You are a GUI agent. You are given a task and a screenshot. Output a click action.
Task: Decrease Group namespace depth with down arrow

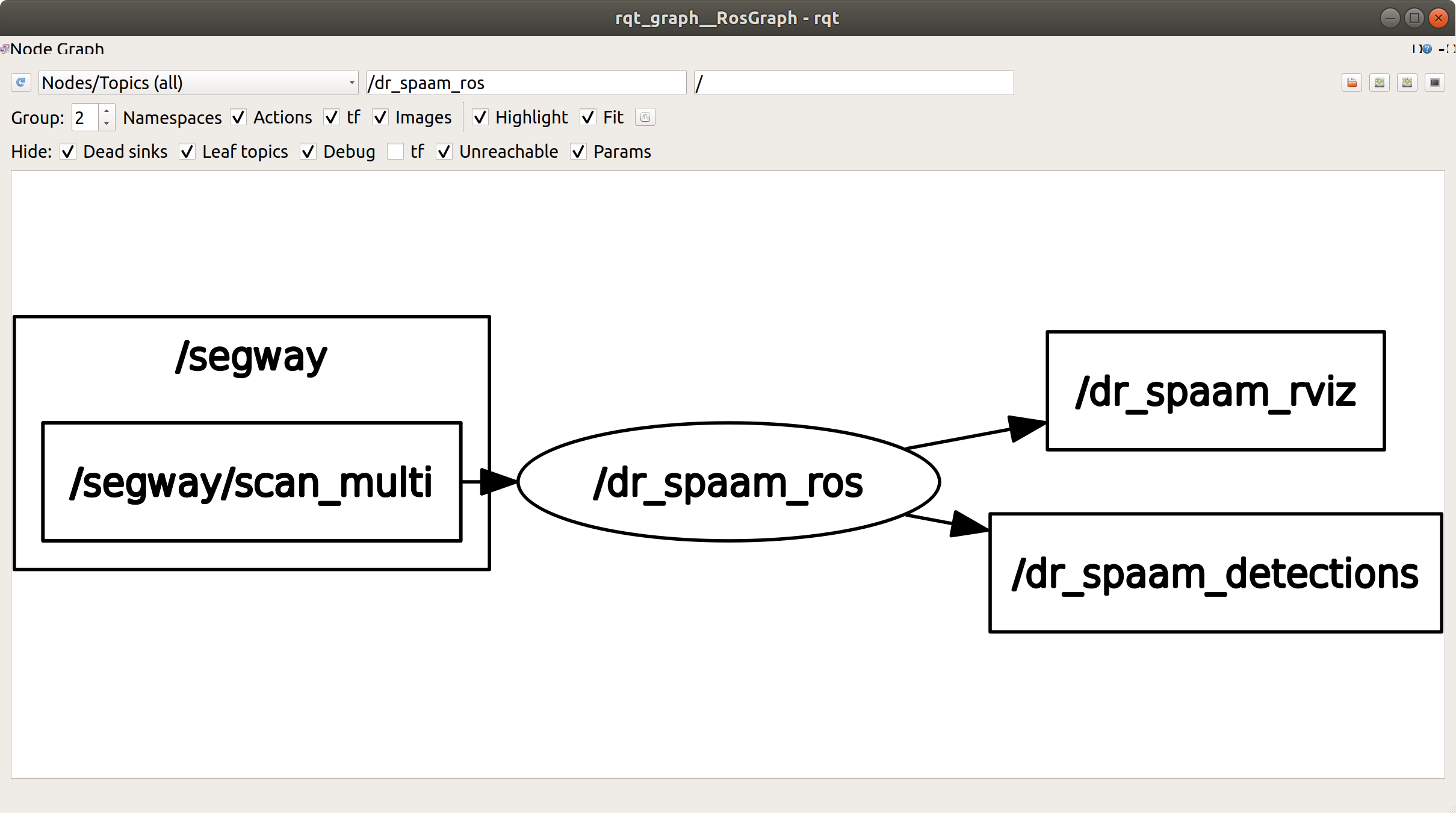point(107,123)
